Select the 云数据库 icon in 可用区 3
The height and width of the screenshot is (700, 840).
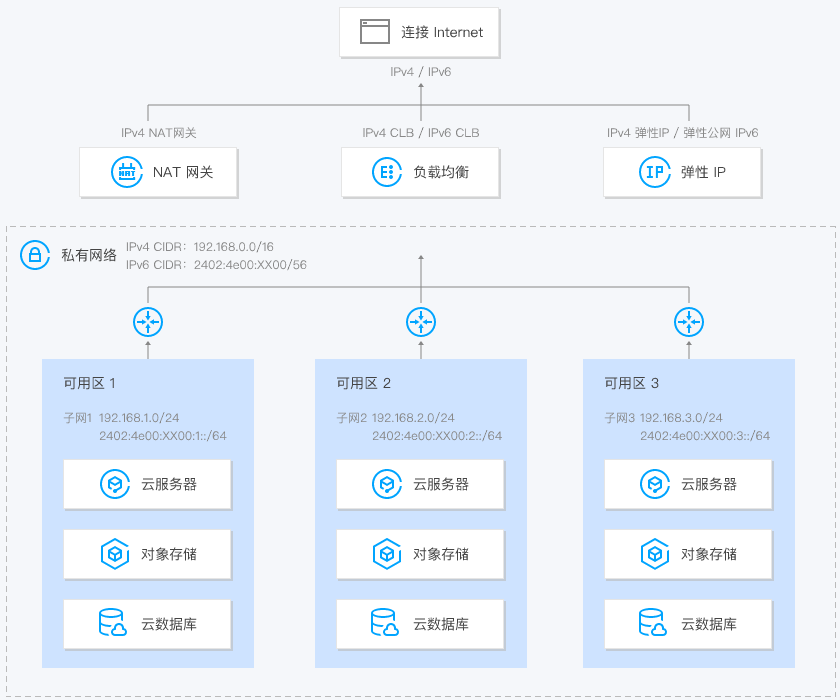click(653, 624)
